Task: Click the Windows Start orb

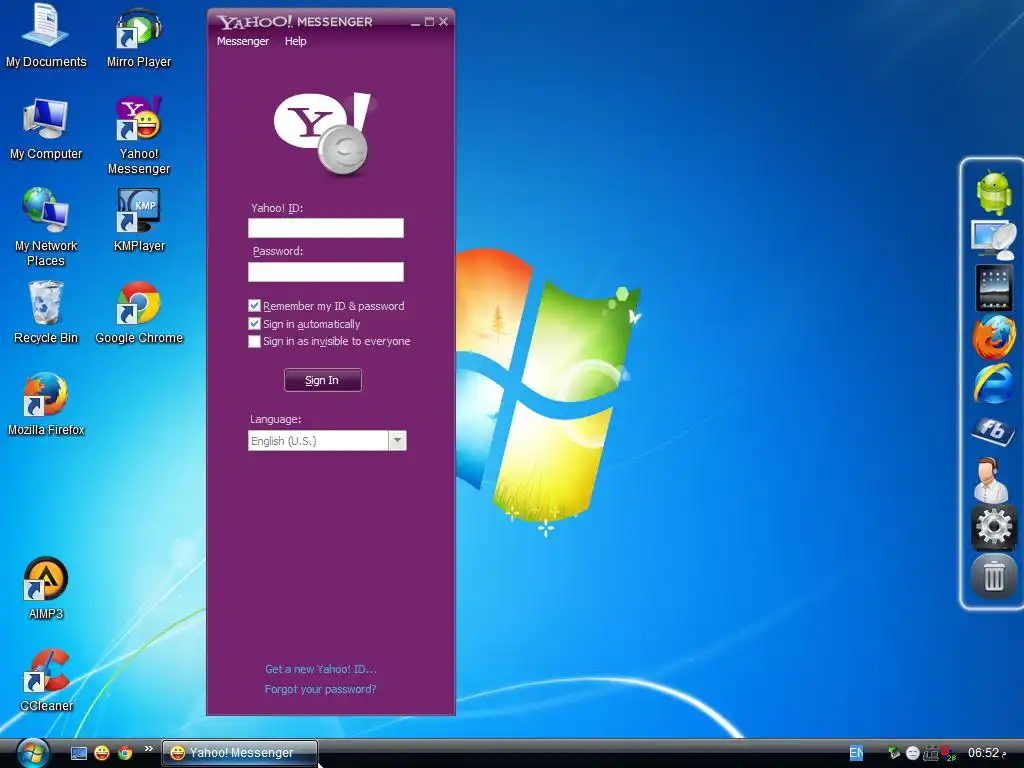Action: 33,753
